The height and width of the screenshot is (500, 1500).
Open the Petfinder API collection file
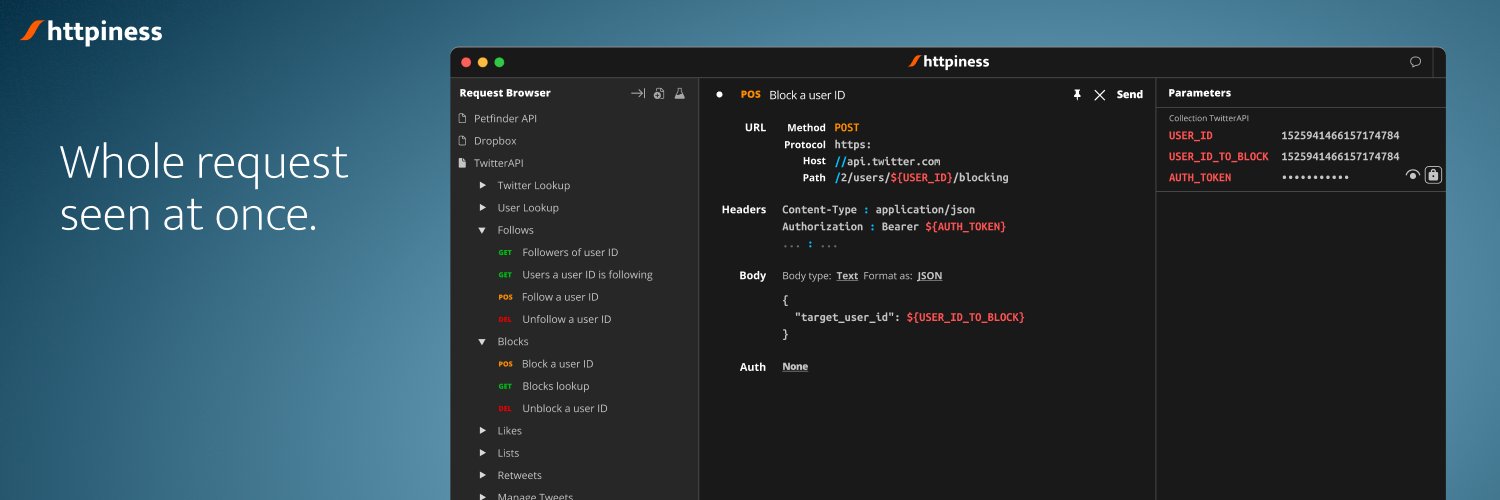click(x=505, y=118)
